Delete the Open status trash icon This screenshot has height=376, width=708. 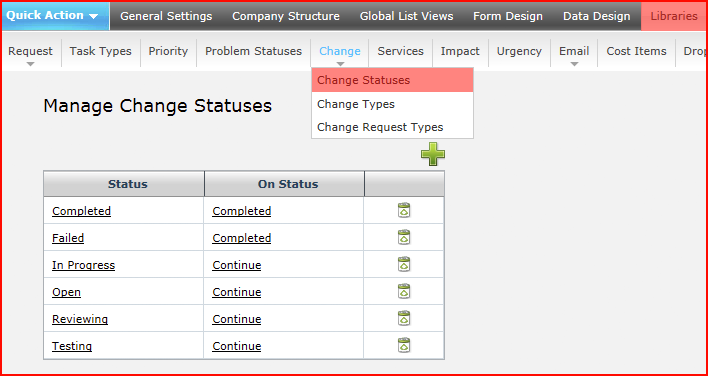pyautogui.click(x=404, y=291)
